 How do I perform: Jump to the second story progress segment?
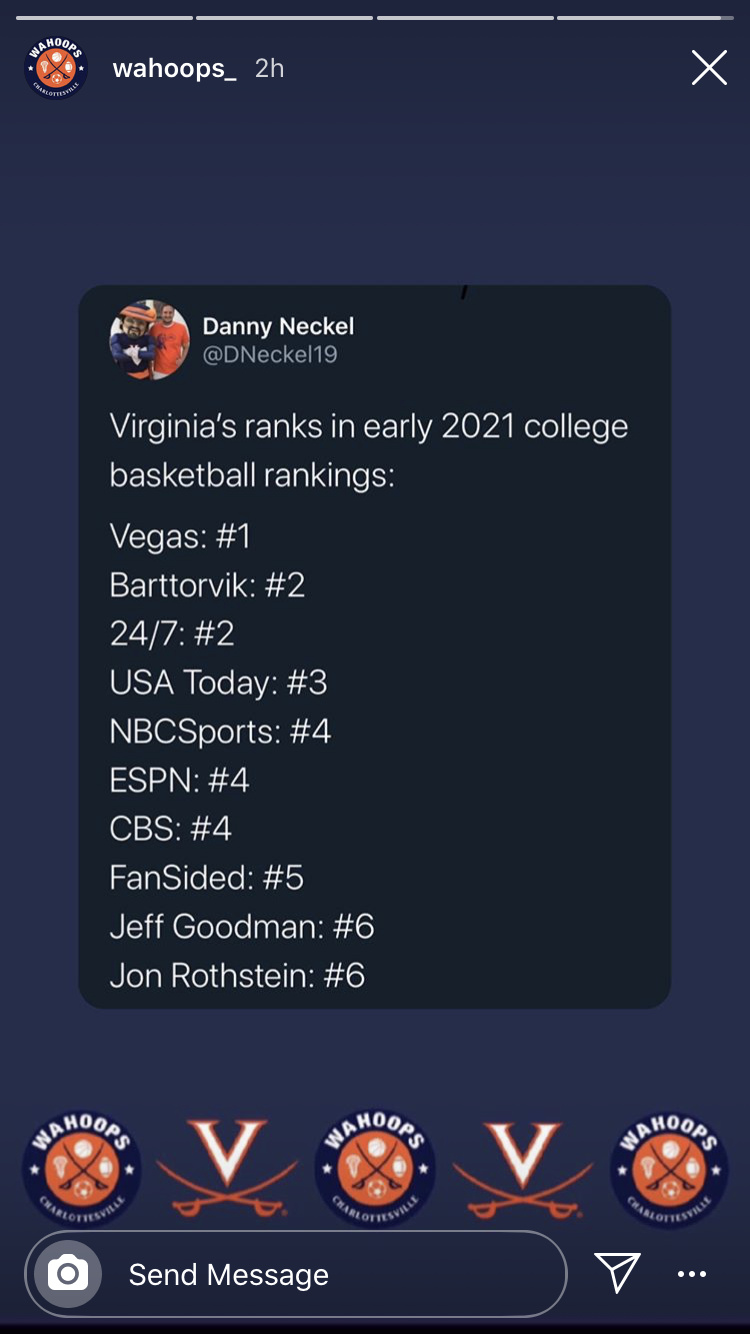(x=284, y=17)
